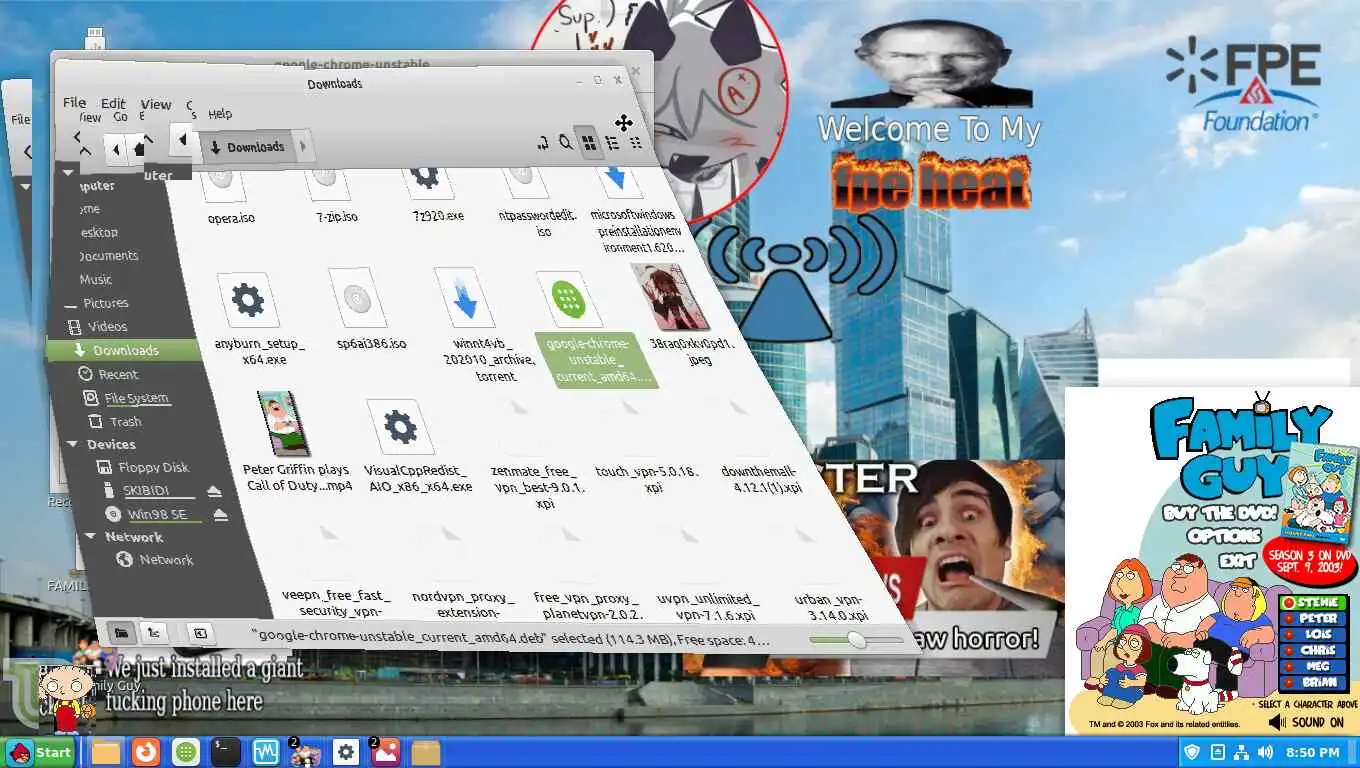Click Buy the DVD in Family Guy panel
The image size is (1360, 768).
tap(1219, 512)
